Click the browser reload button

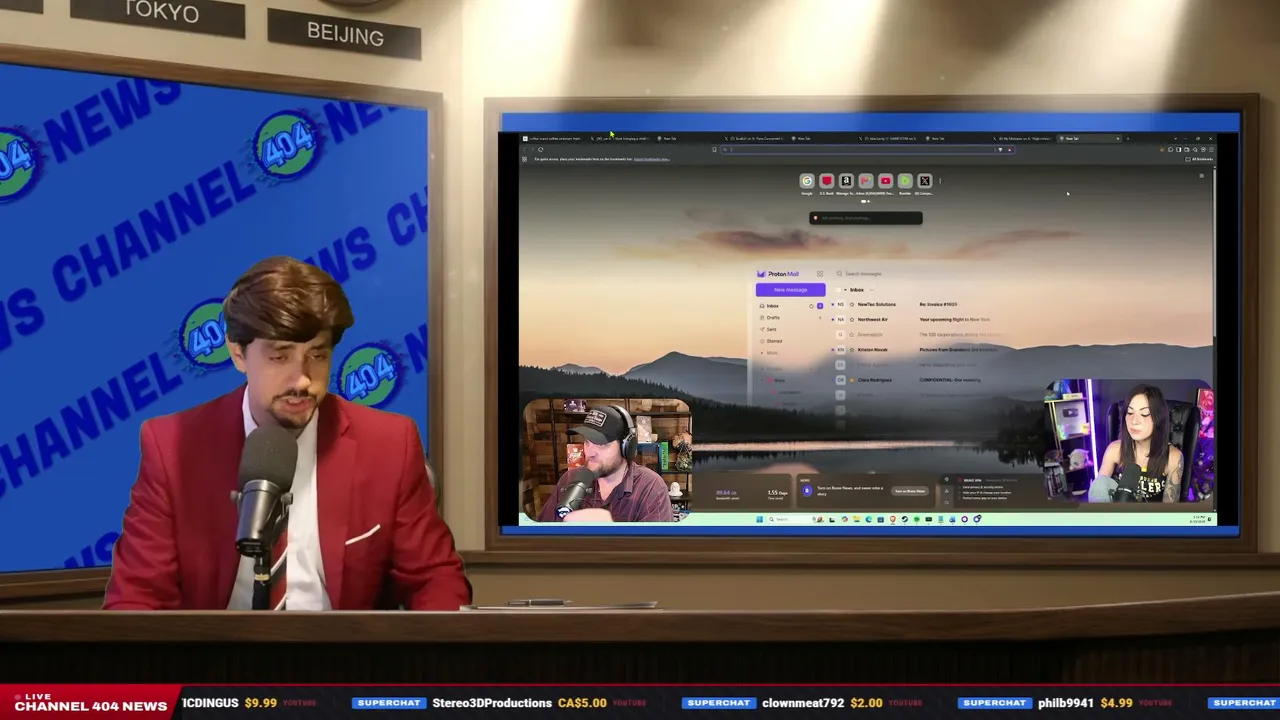(540, 150)
